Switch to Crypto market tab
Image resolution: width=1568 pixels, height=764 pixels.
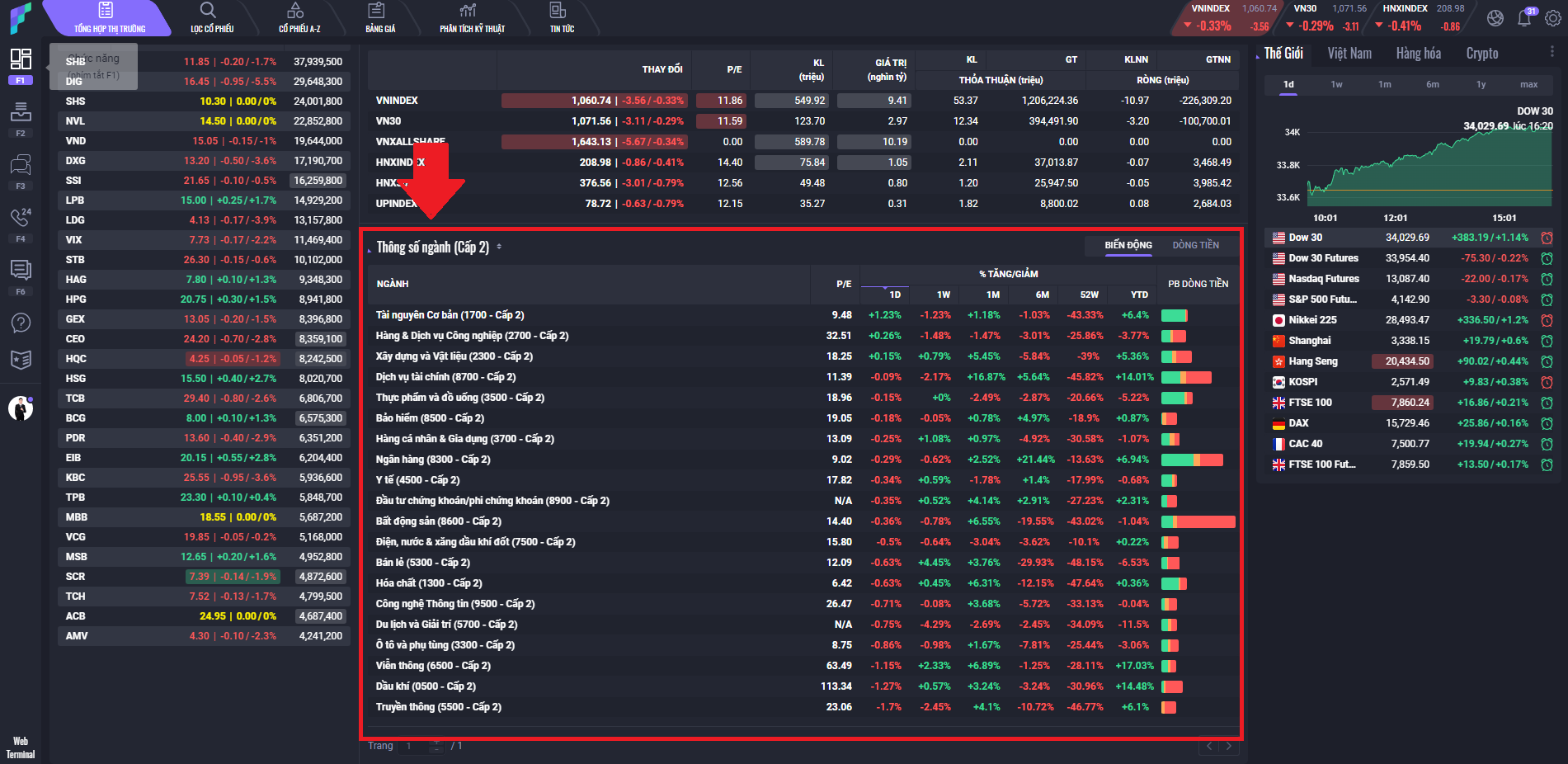[1481, 54]
